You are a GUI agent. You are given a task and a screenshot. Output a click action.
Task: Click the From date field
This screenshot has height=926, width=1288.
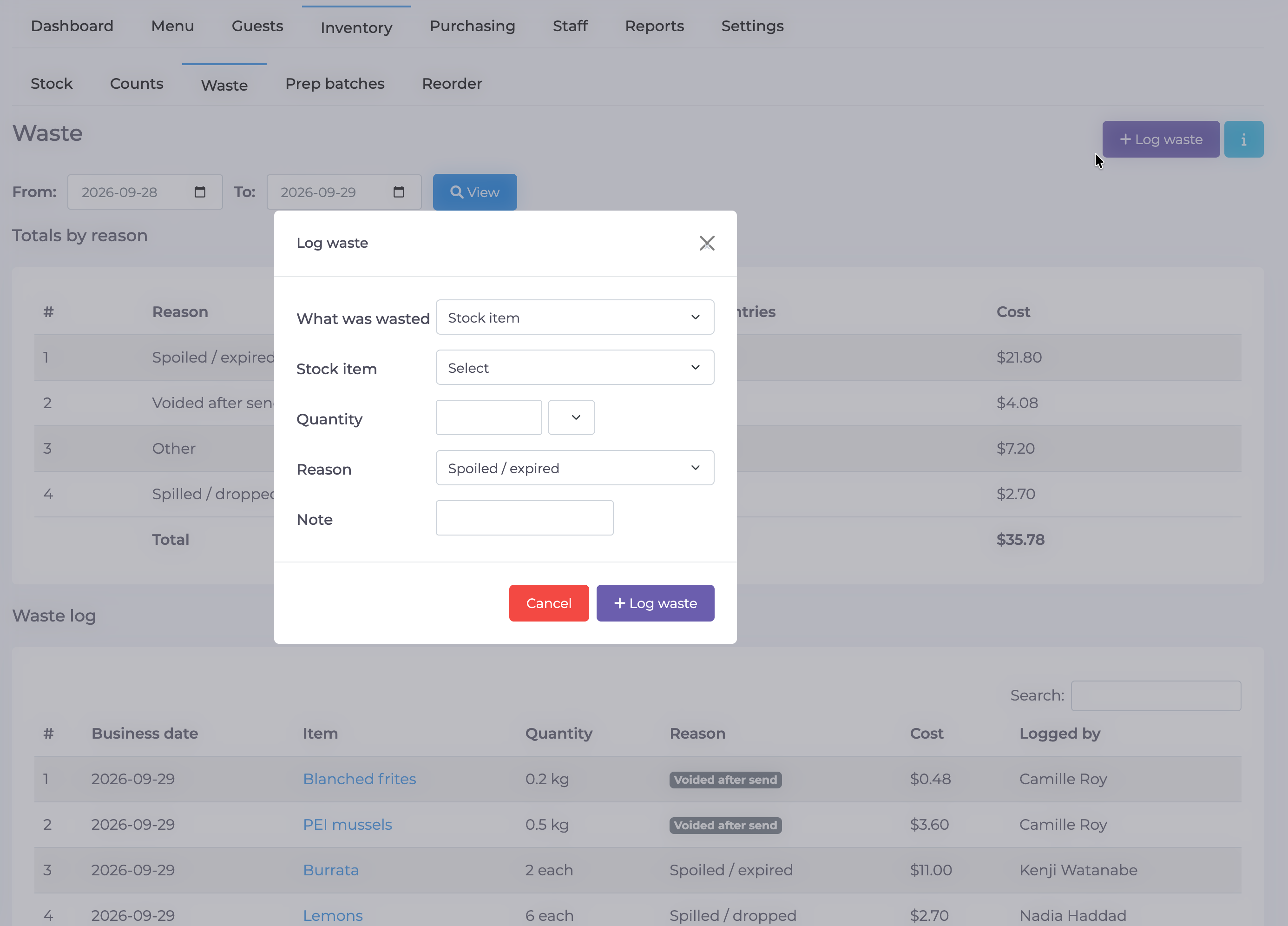[145, 192]
